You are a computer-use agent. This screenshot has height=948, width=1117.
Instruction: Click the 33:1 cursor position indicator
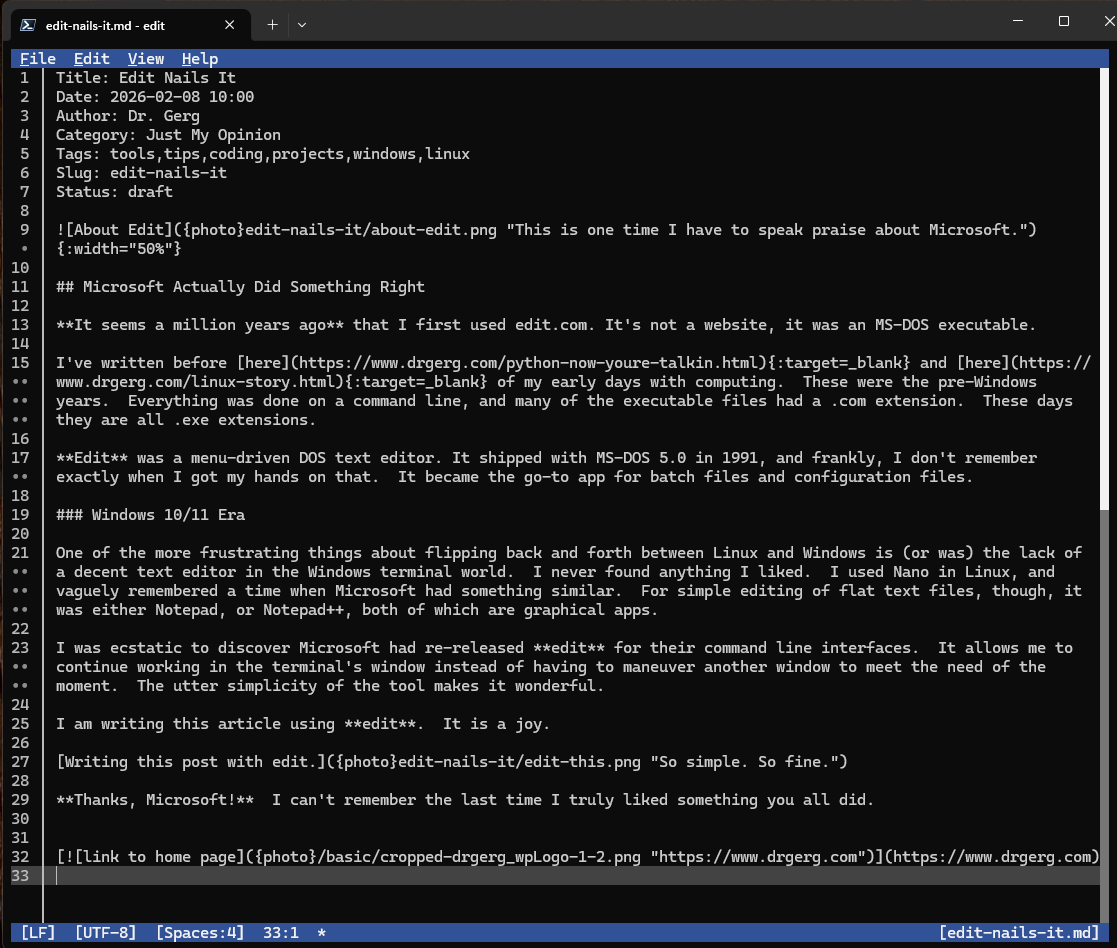pyautogui.click(x=280, y=933)
